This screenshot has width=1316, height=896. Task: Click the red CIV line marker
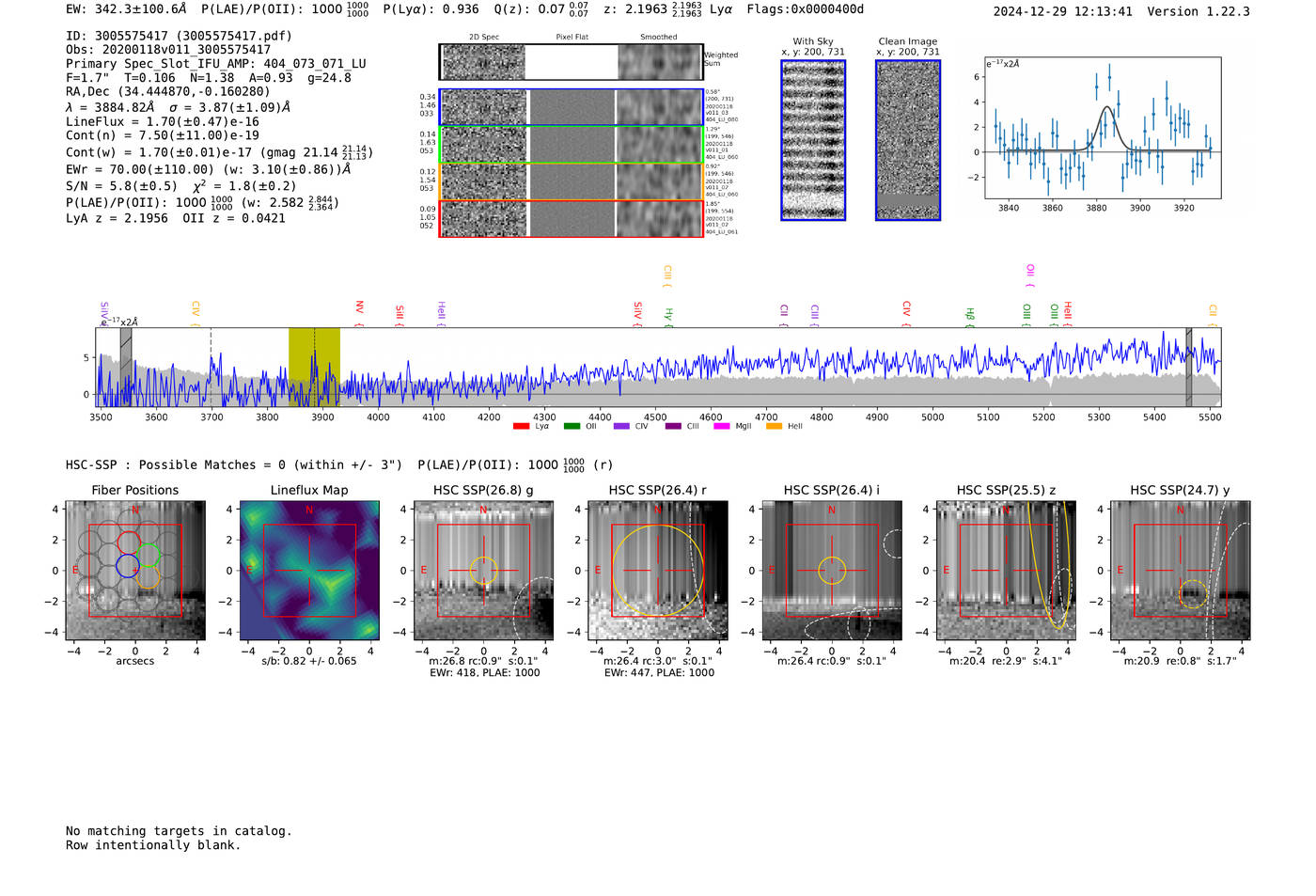click(x=906, y=314)
